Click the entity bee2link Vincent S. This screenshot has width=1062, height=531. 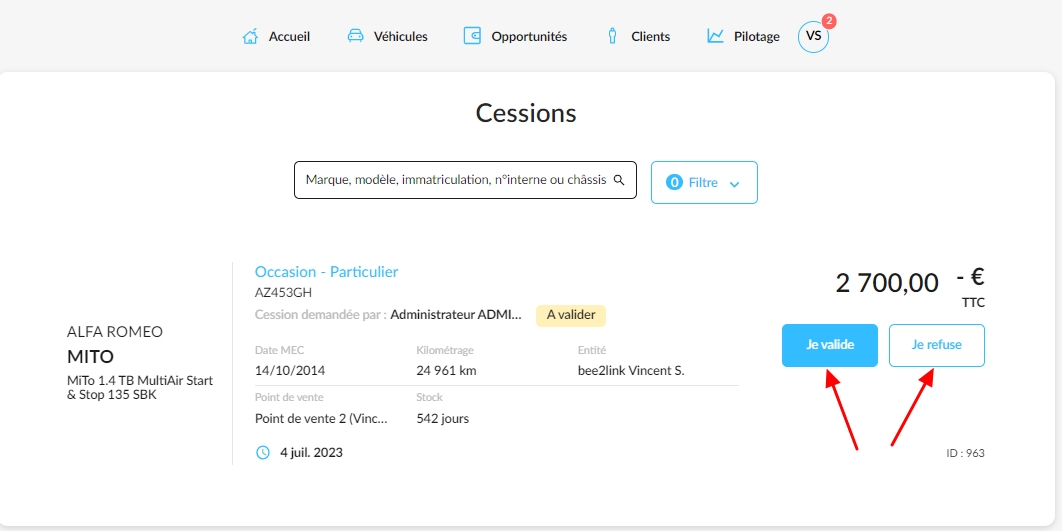click(x=631, y=371)
